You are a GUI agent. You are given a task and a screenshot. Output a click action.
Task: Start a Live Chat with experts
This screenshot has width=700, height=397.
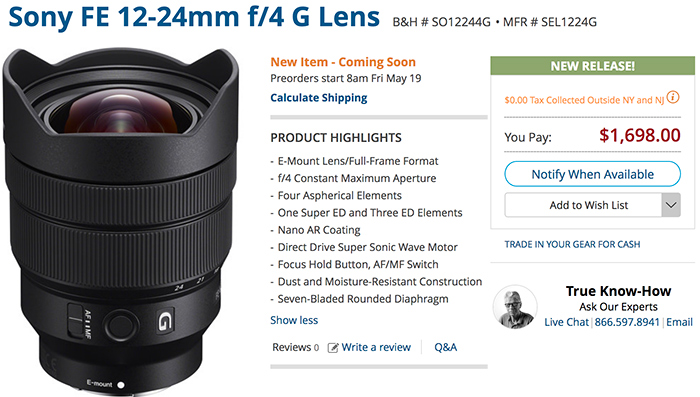tap(567, 322)
